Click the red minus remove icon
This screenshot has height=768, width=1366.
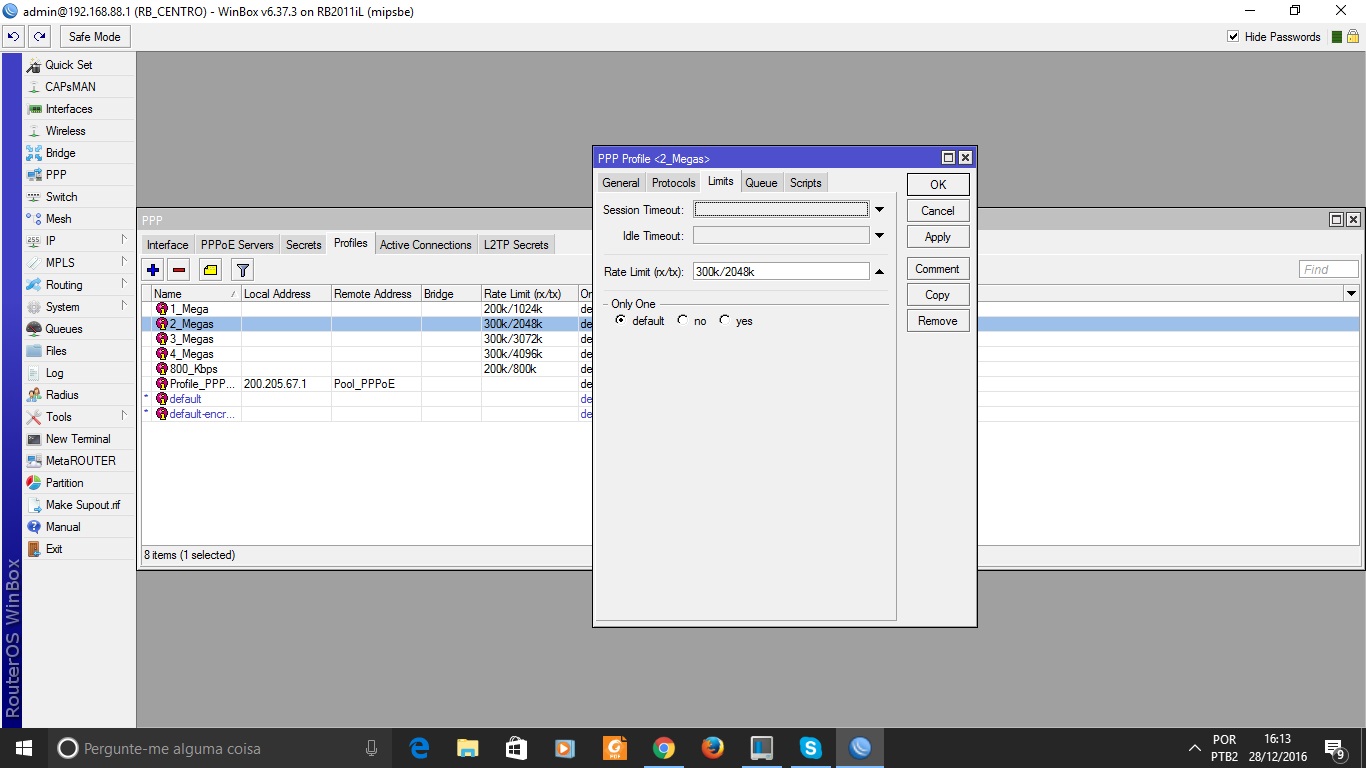[179, 270]
